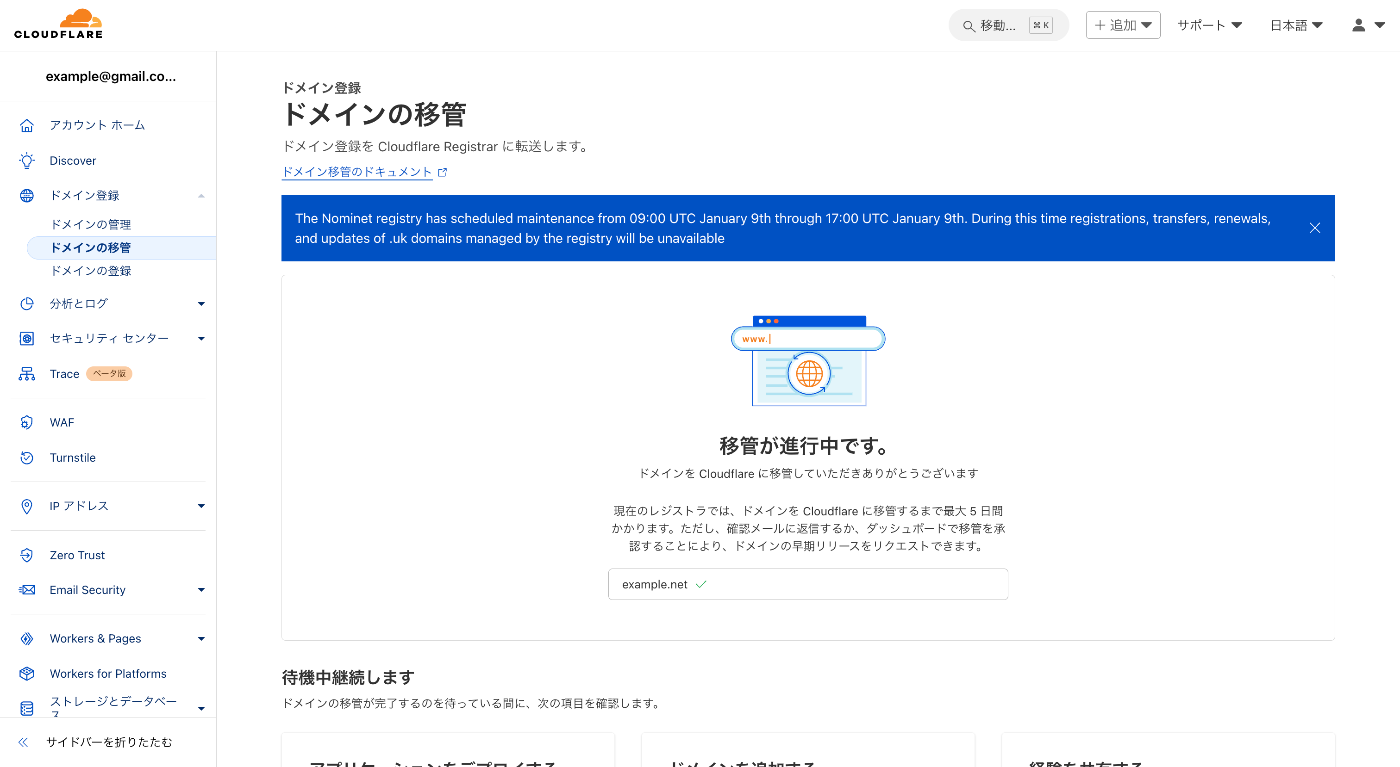Expand the 分析とログ section arrow
Image resolution: width=1400 pixels, height=767 pixels.
point(201,304)
